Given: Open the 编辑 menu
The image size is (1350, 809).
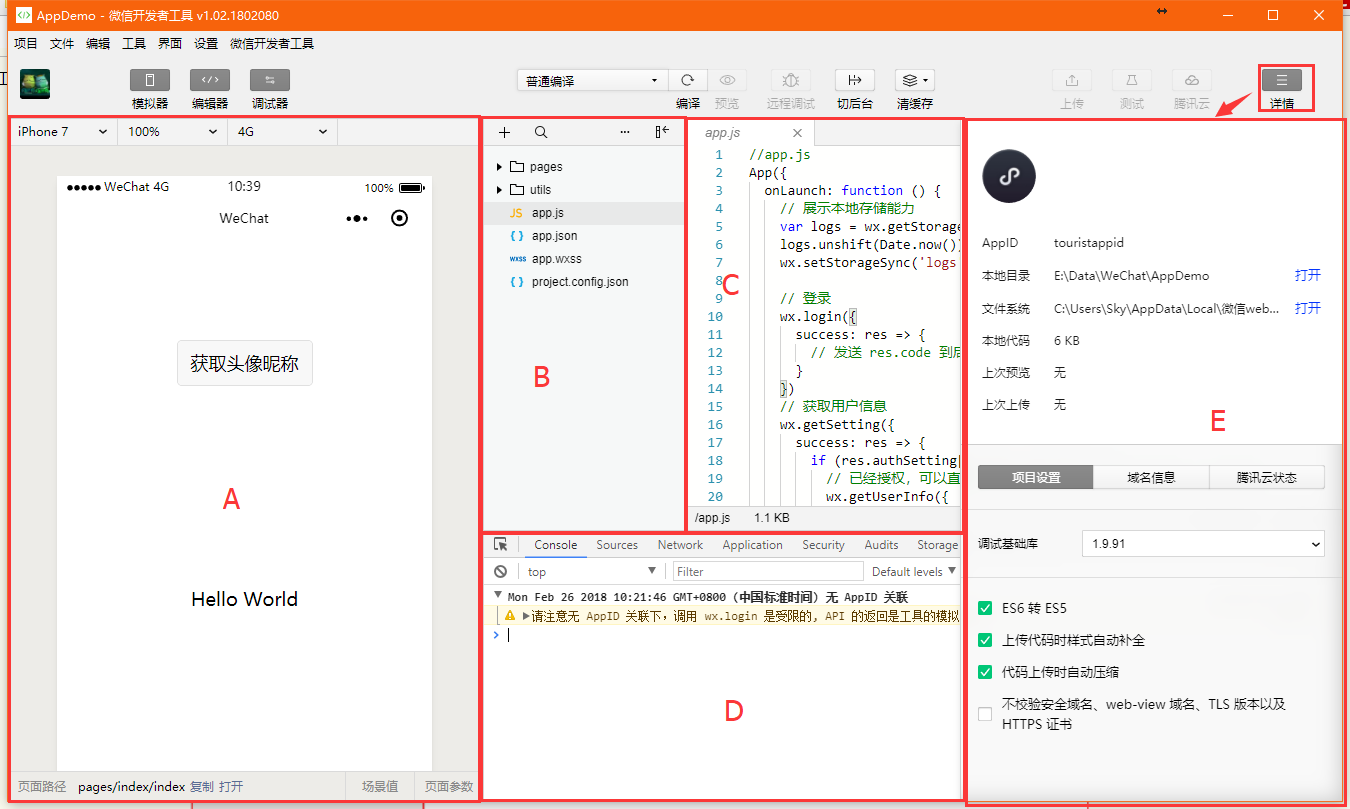Looking at the screenshot, I should pyautogui.click(x=98, y=44).
